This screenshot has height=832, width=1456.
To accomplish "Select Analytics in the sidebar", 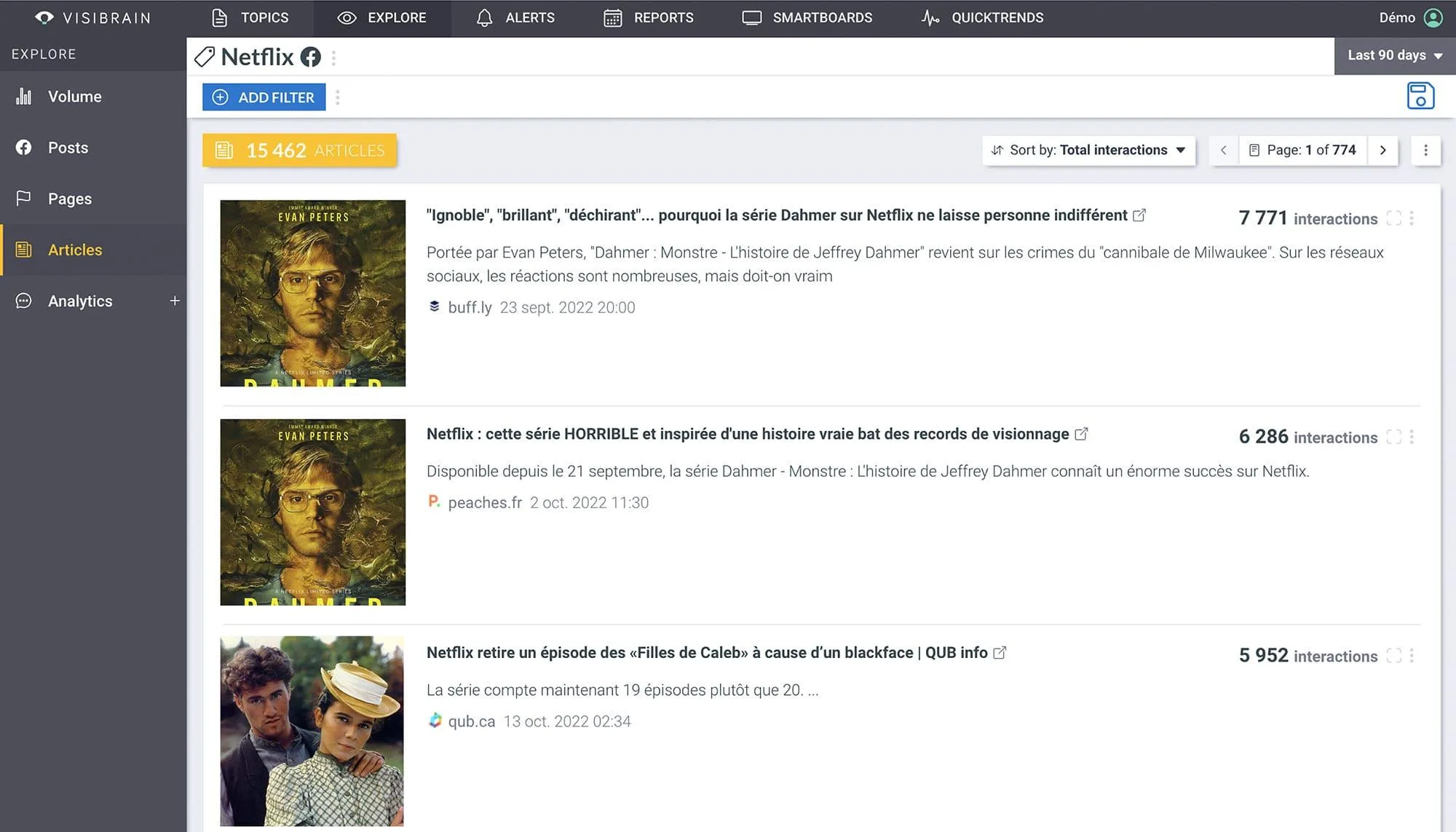I will point(80,301).
